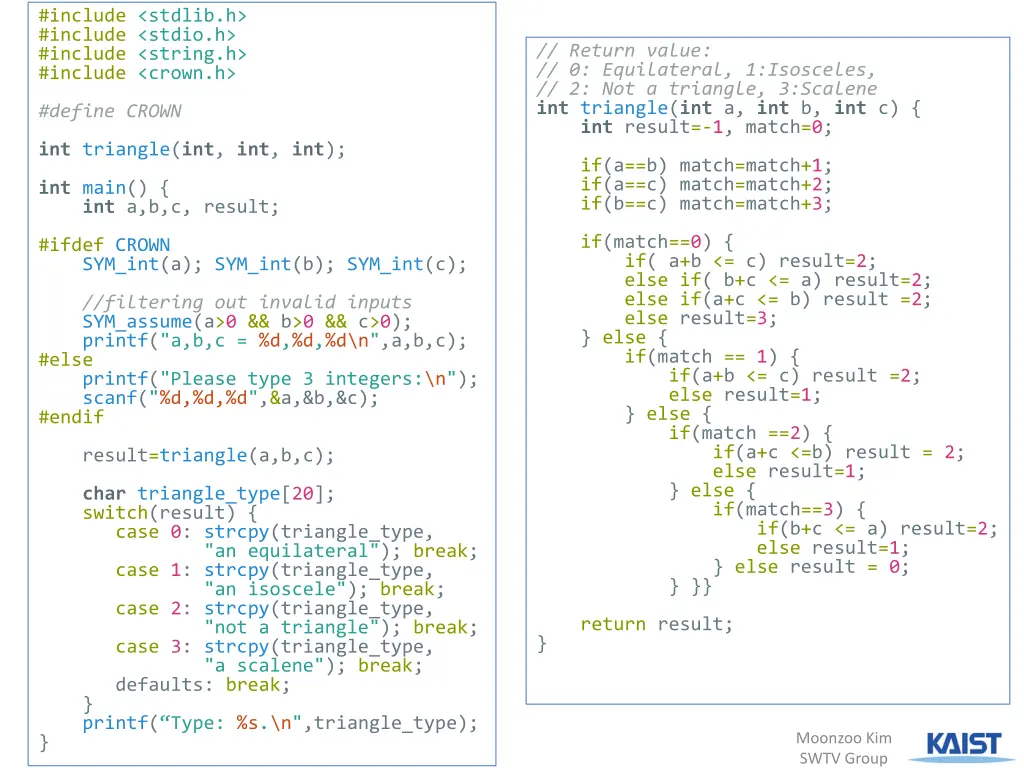
Task: Click the "} else result = 0;" line
Action: pos(810,567)
